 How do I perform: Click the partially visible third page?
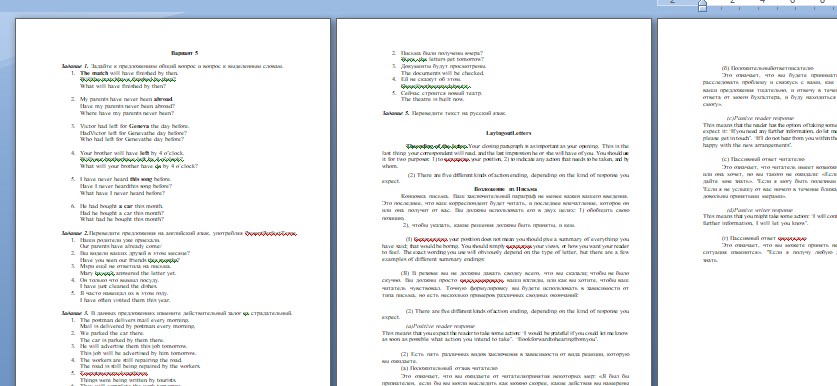coord(747,202)
